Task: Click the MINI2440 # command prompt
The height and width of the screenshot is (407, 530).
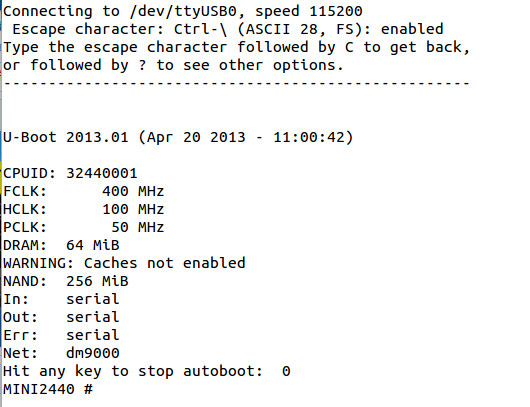Action: click(48, 389)
